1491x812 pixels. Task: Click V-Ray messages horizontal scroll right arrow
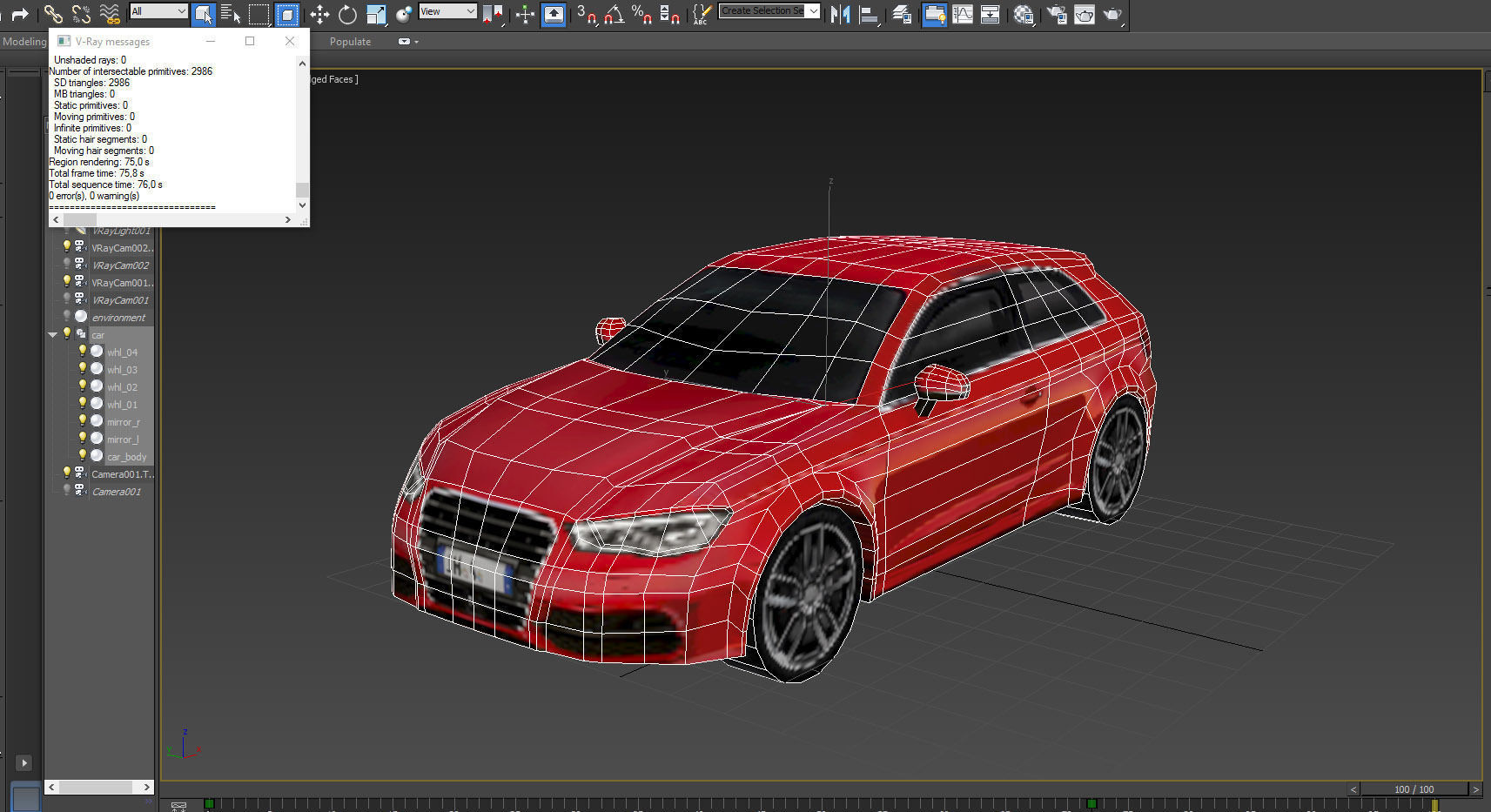pos(287,220)
